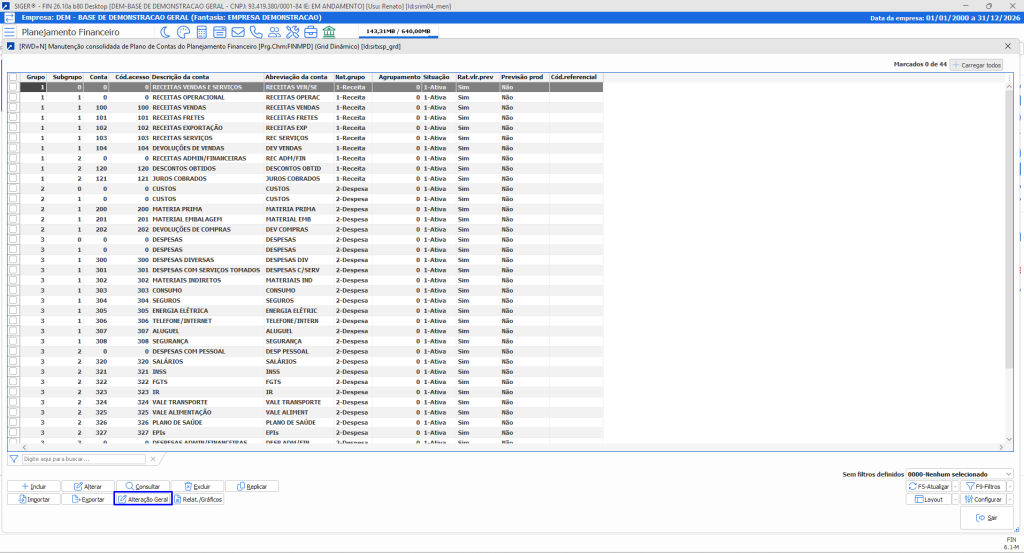1024x553 pixels.
Task: Open Relat./Gráficos reports button
Action: click(199, 499)
